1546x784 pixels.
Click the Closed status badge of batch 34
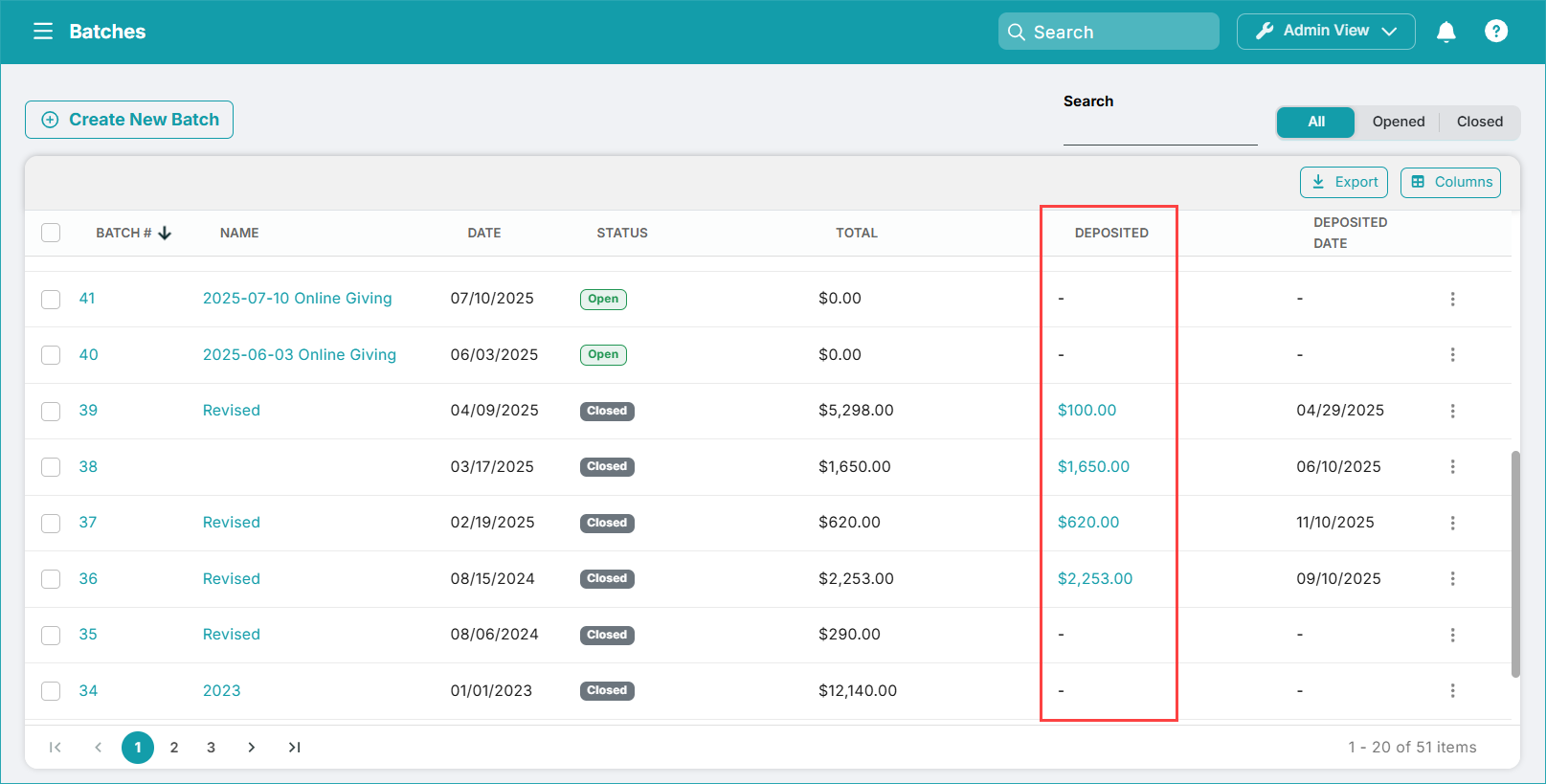[607, 691]
